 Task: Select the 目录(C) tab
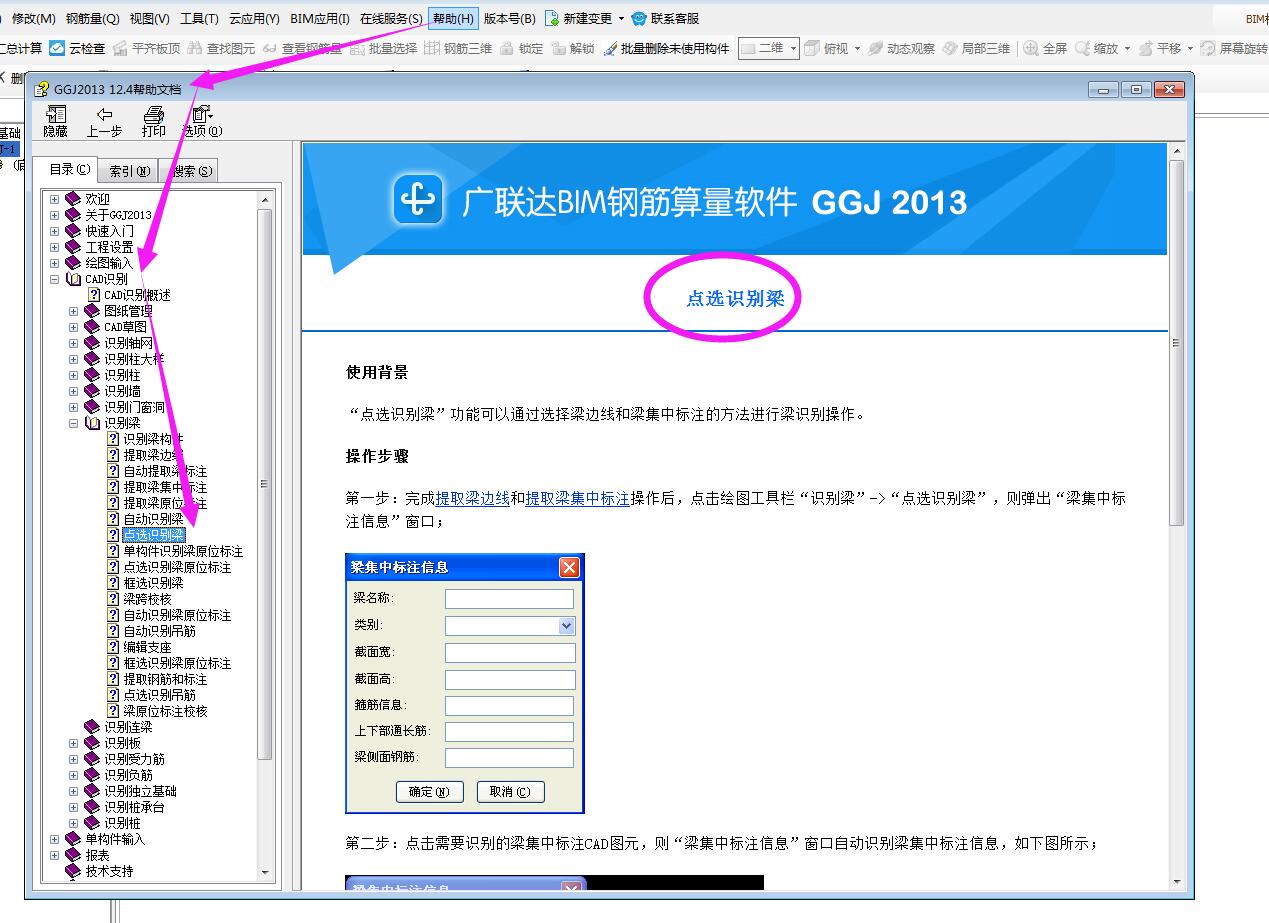tap(70, 169)
